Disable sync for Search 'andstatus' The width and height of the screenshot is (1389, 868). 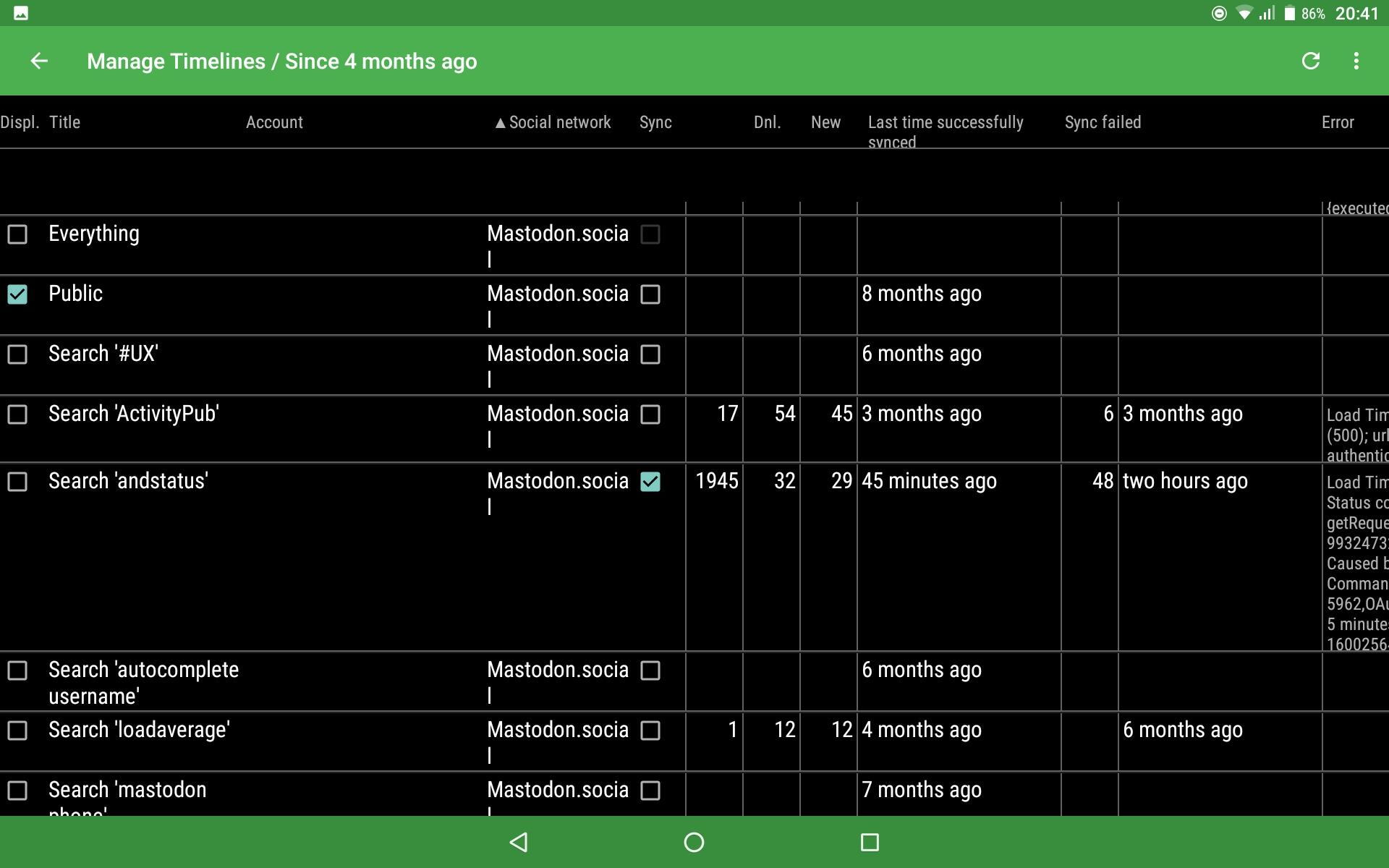pyautogui.click(x=650, y=482)
